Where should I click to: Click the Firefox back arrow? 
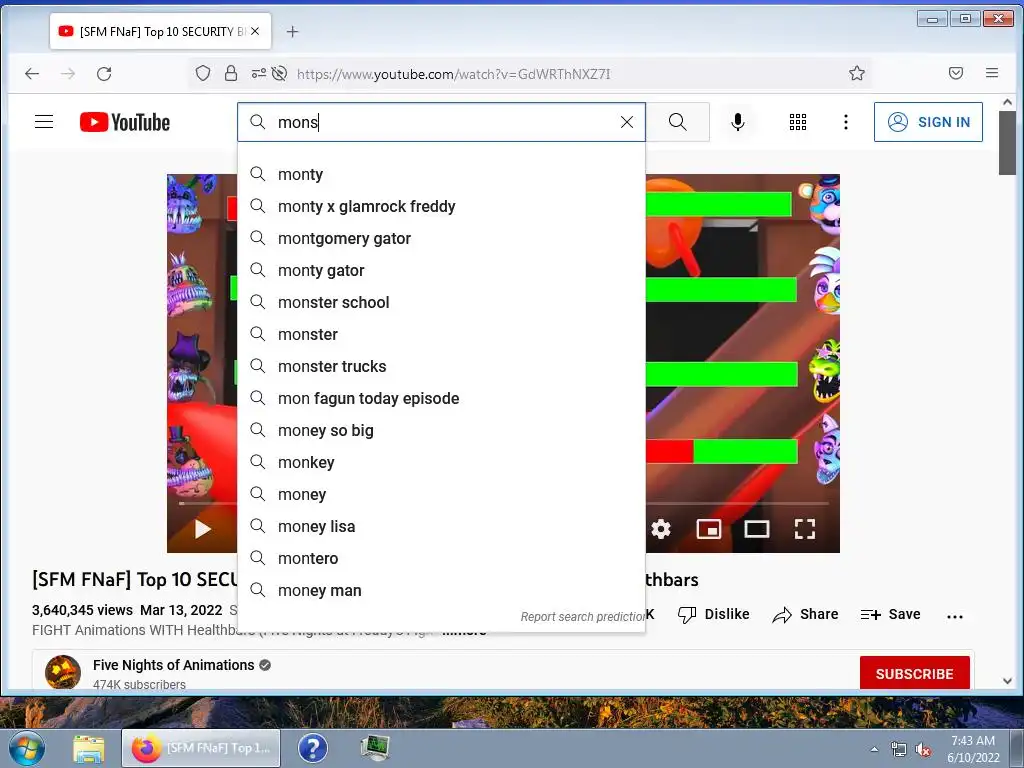32,74
